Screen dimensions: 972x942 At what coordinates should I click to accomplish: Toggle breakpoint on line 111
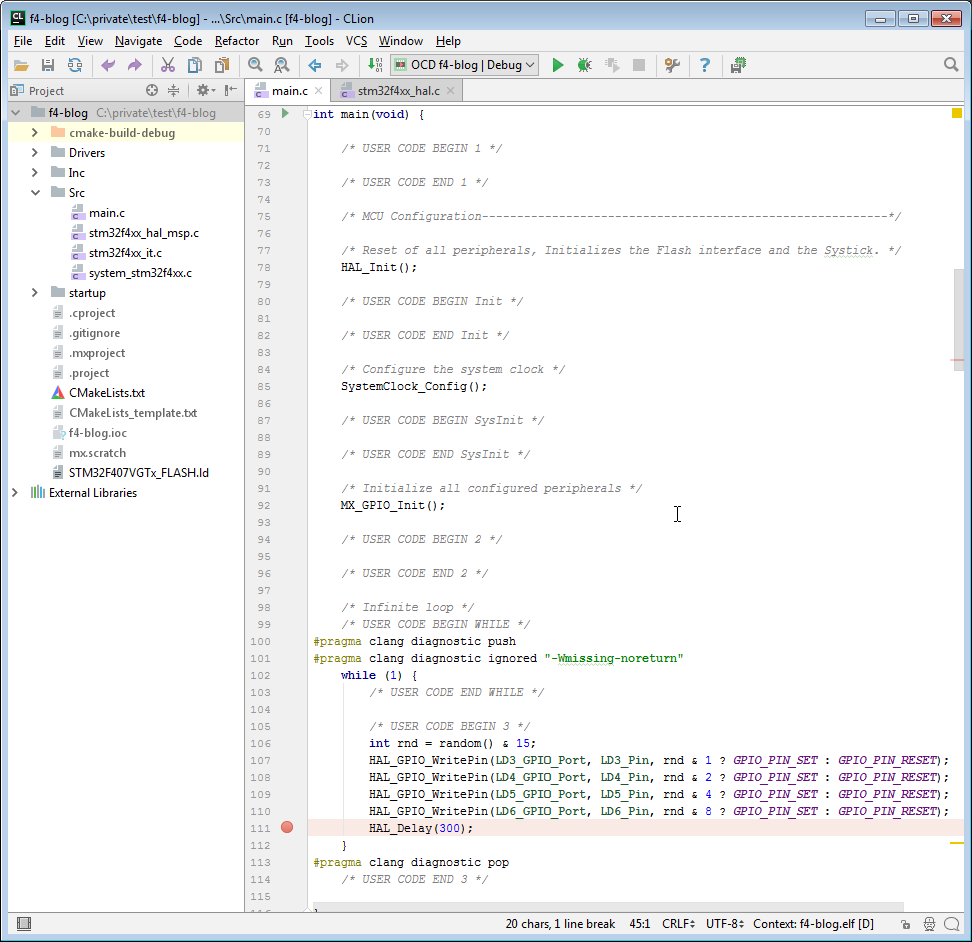[x=287, y=828]
